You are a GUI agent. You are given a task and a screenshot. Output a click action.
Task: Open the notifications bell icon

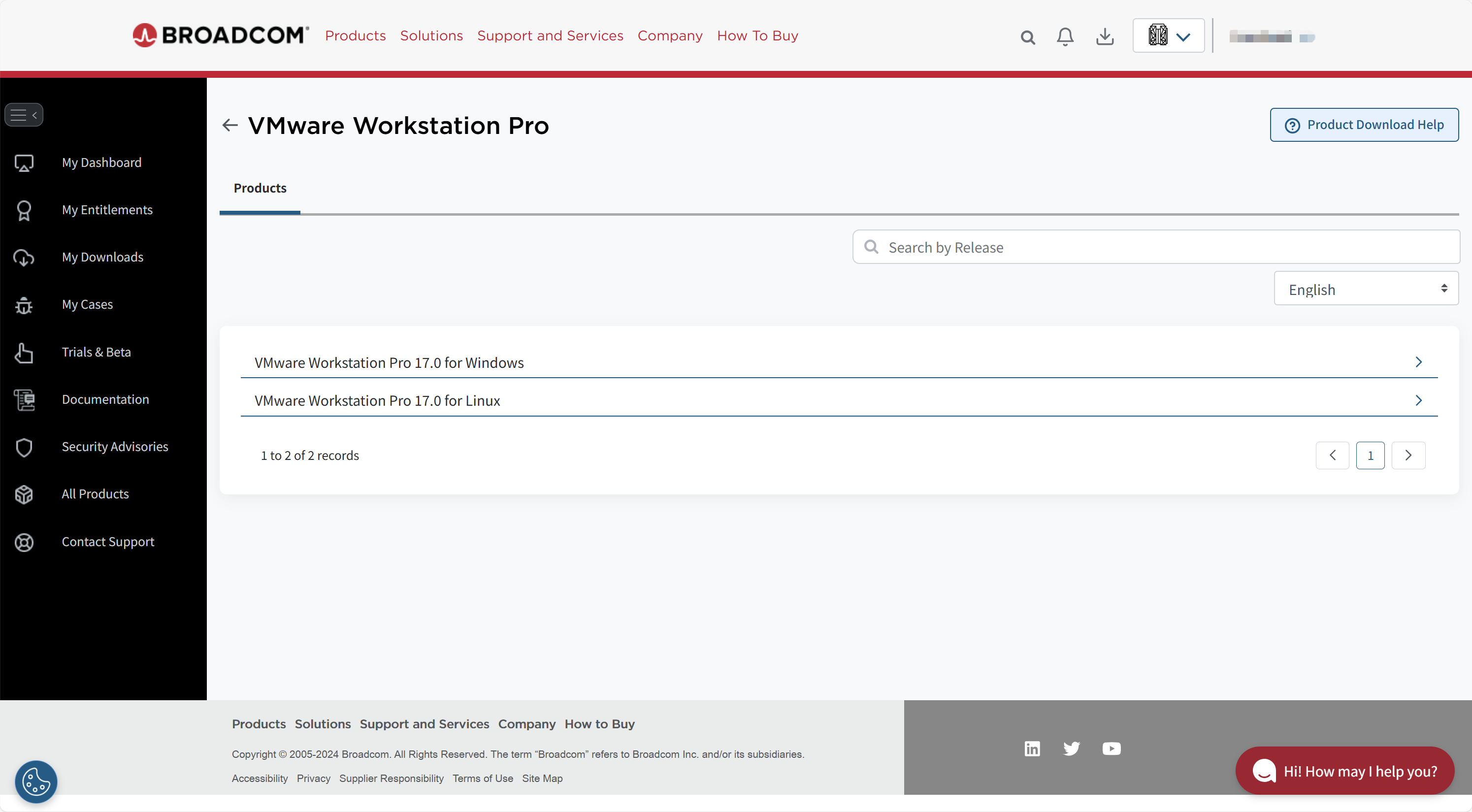click(1065, 36)
